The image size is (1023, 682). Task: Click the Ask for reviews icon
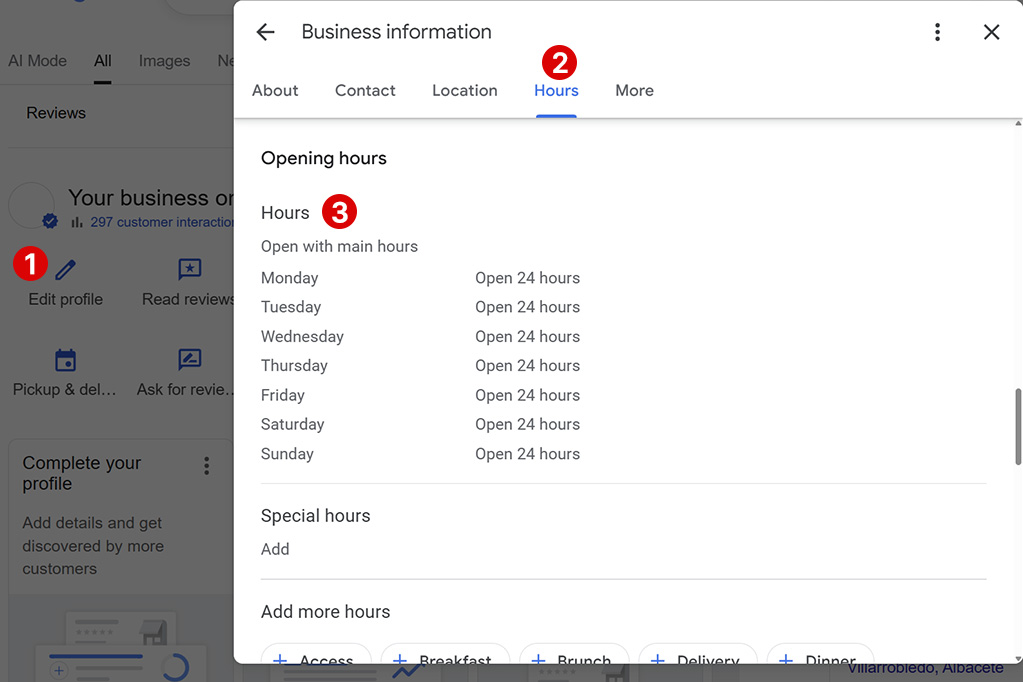tap(190, 359)
